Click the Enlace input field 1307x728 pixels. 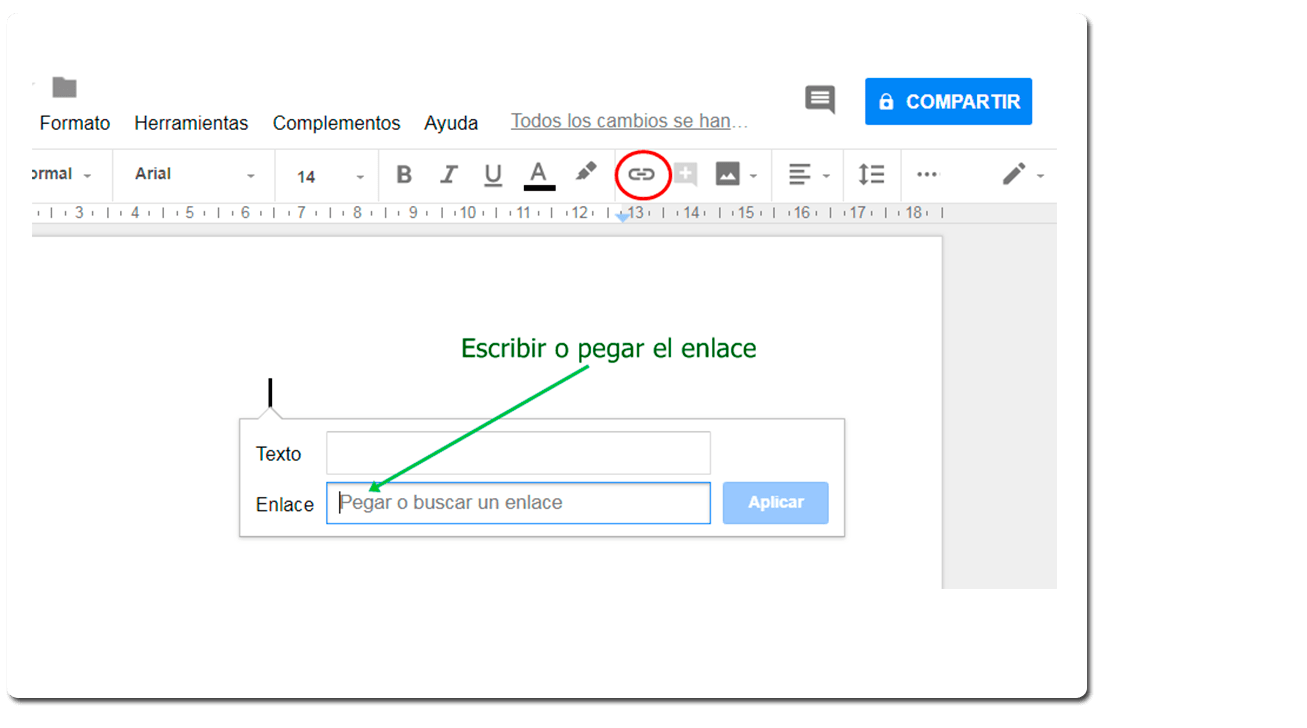click(518, 503)
